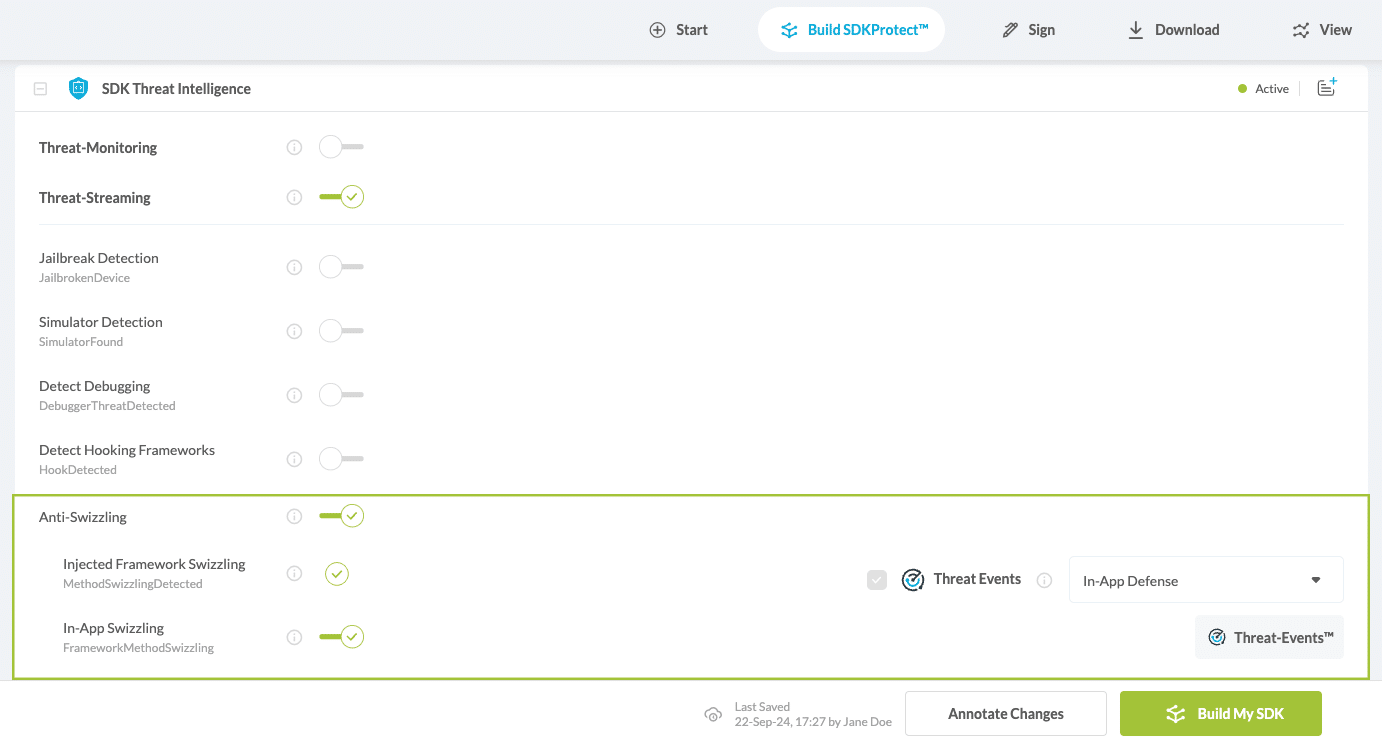Open the In-App Defense dropdown
Image resolution: width=1382 pixels, height=741 pixels.
click(1205, 580)
